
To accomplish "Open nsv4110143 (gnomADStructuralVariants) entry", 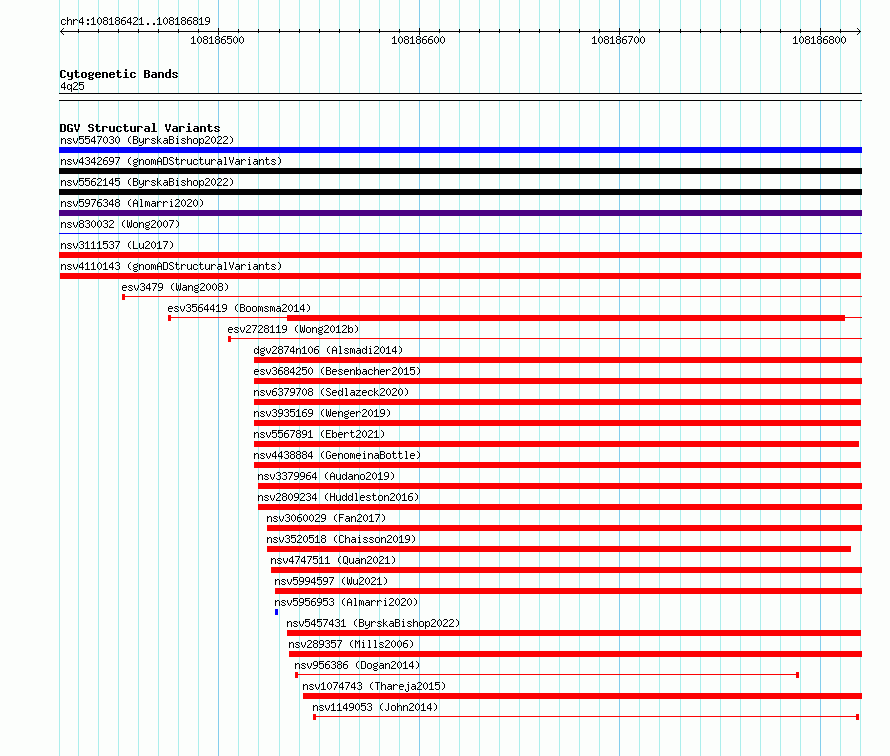I will (171, 266).
